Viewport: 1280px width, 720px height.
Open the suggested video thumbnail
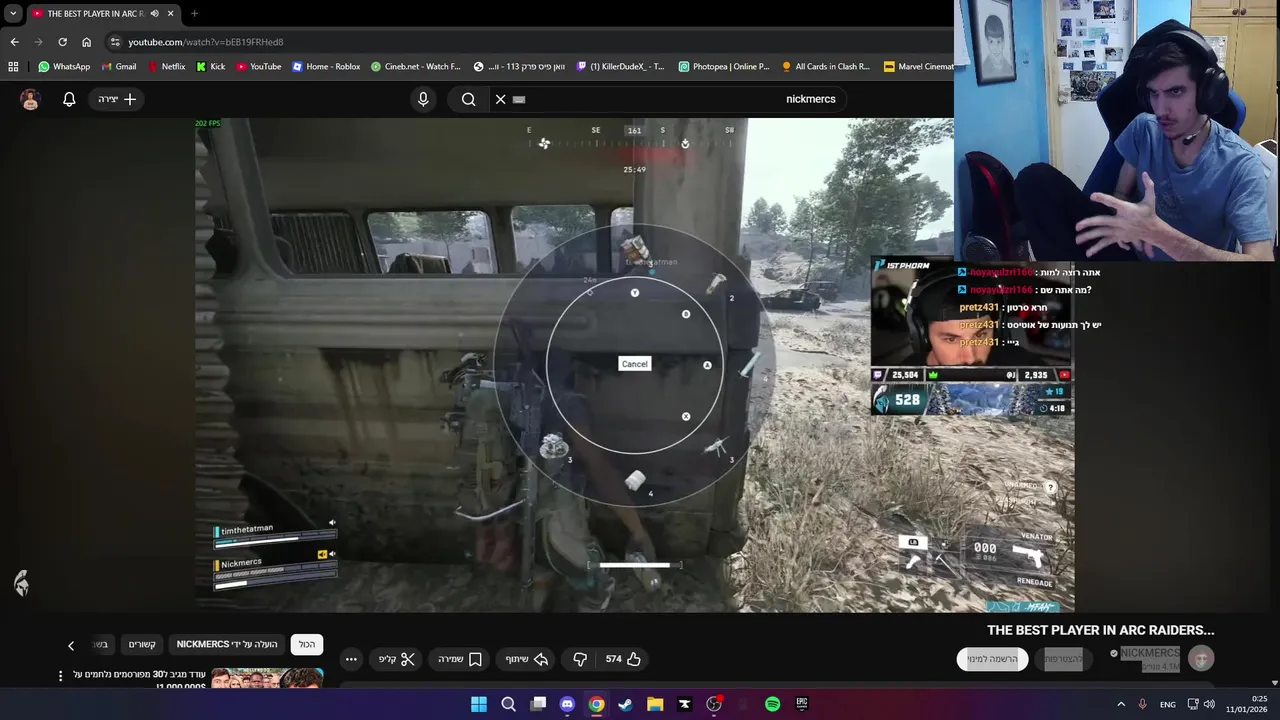click(267, 679)
